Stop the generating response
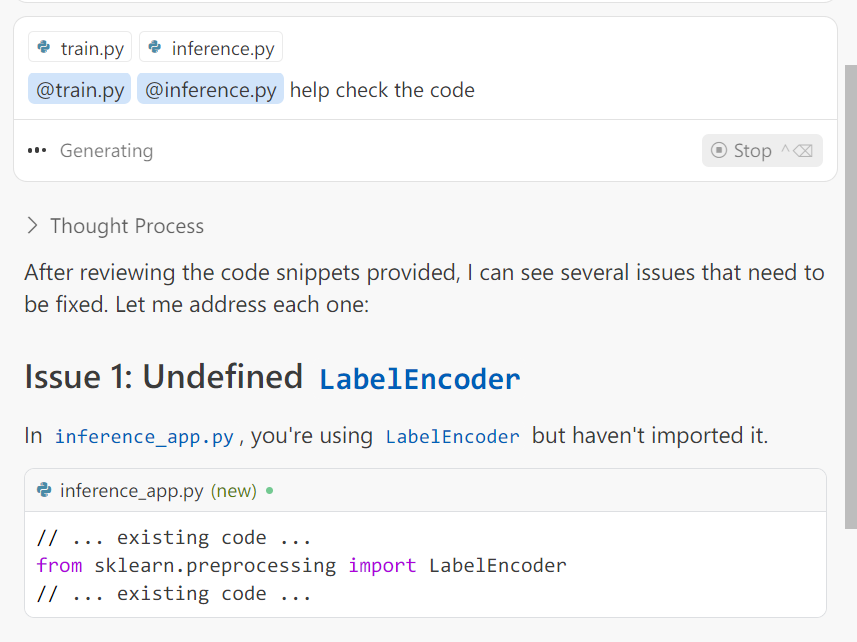 [762, 150]
